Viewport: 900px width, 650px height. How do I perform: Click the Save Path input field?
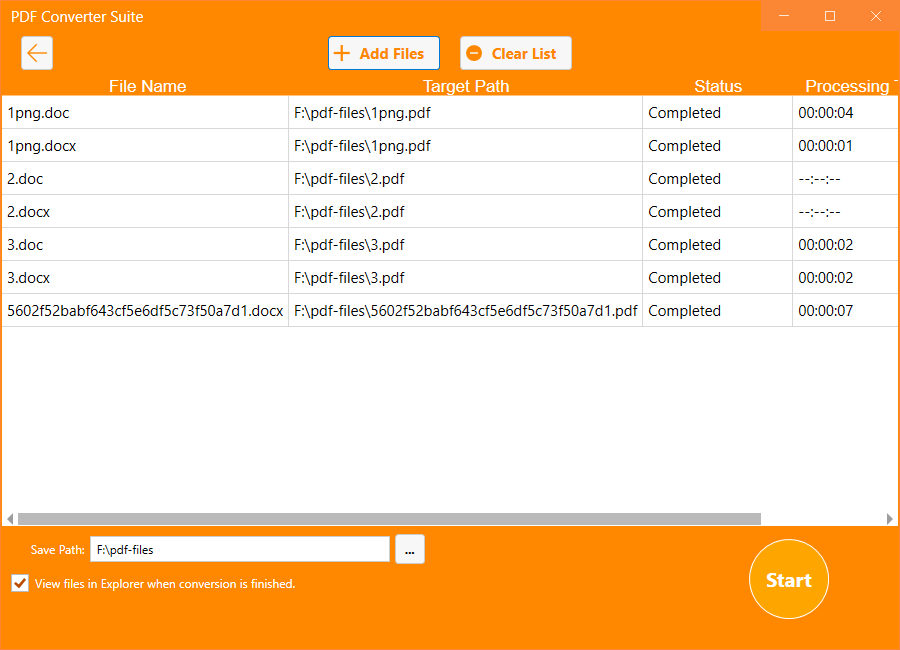240,549
